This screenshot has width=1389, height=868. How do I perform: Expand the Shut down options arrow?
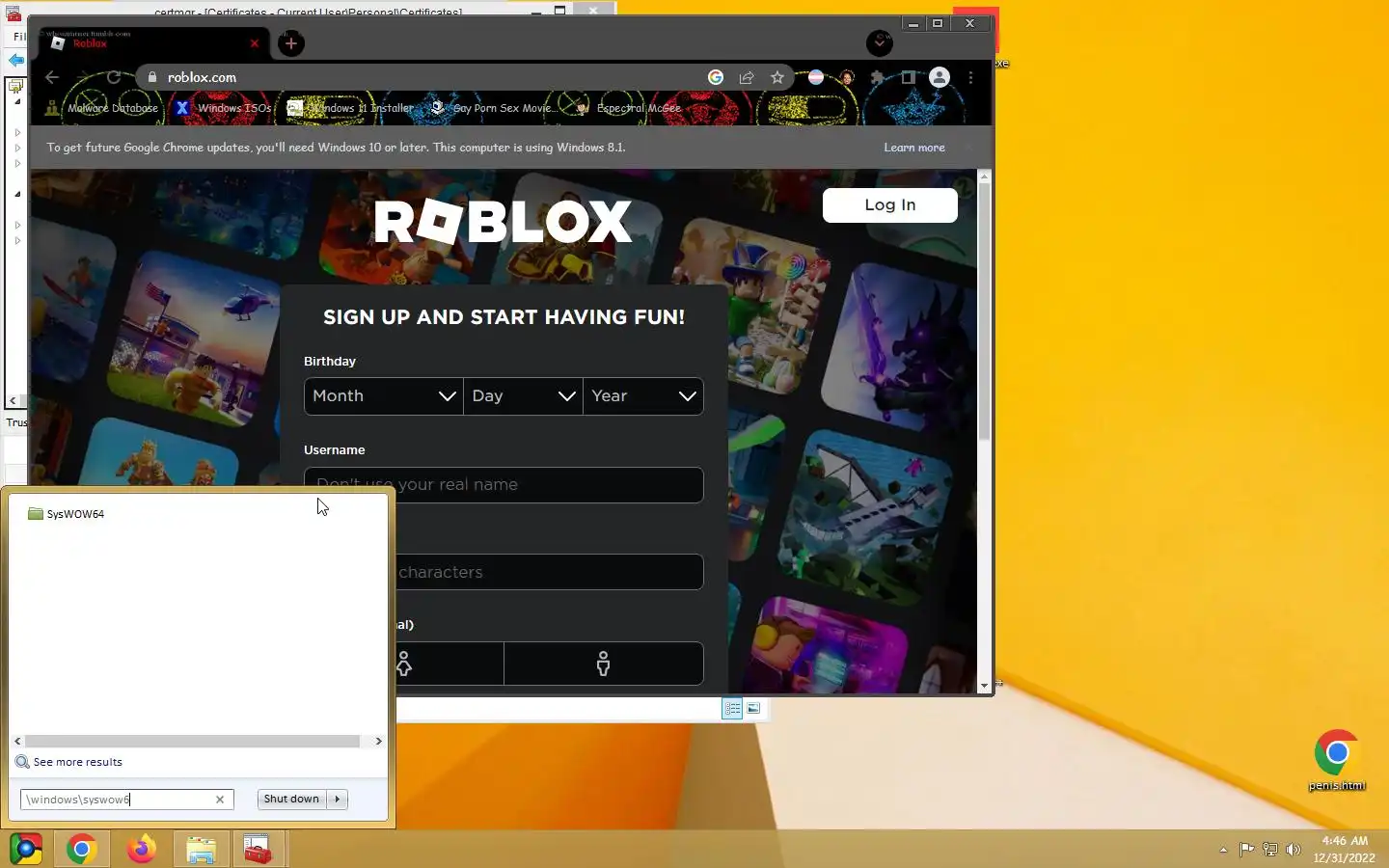[x=338, y=799]
